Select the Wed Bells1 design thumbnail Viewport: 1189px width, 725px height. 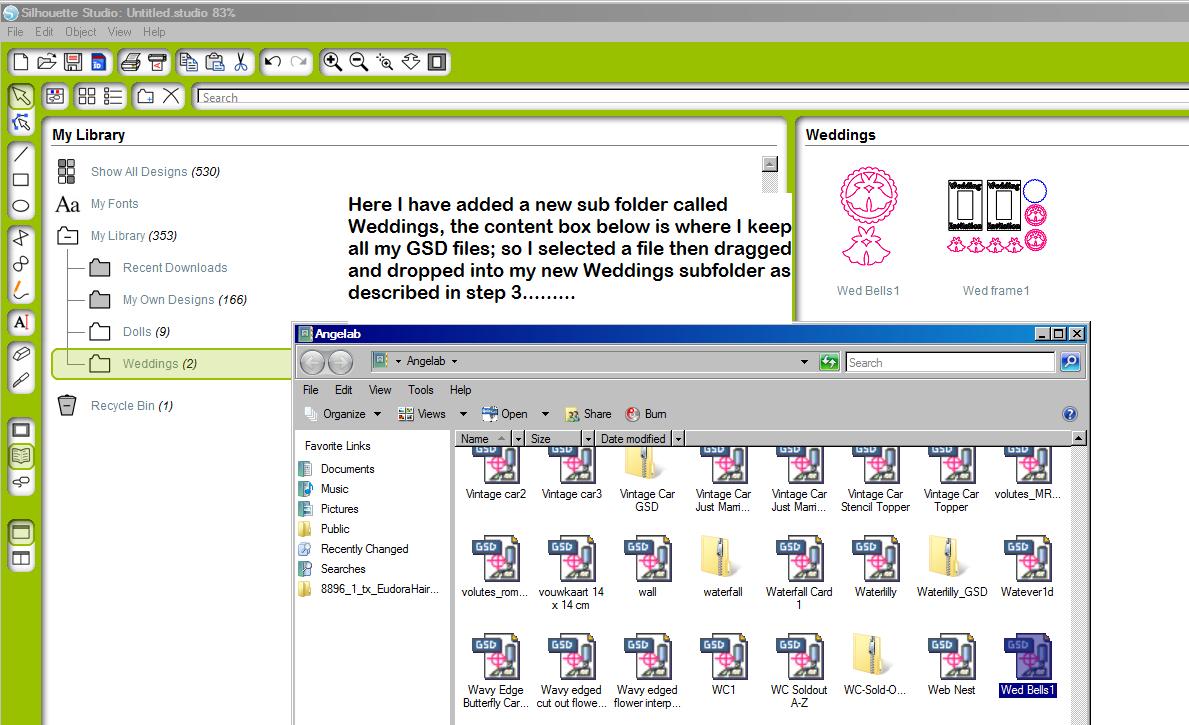point(868,216)
